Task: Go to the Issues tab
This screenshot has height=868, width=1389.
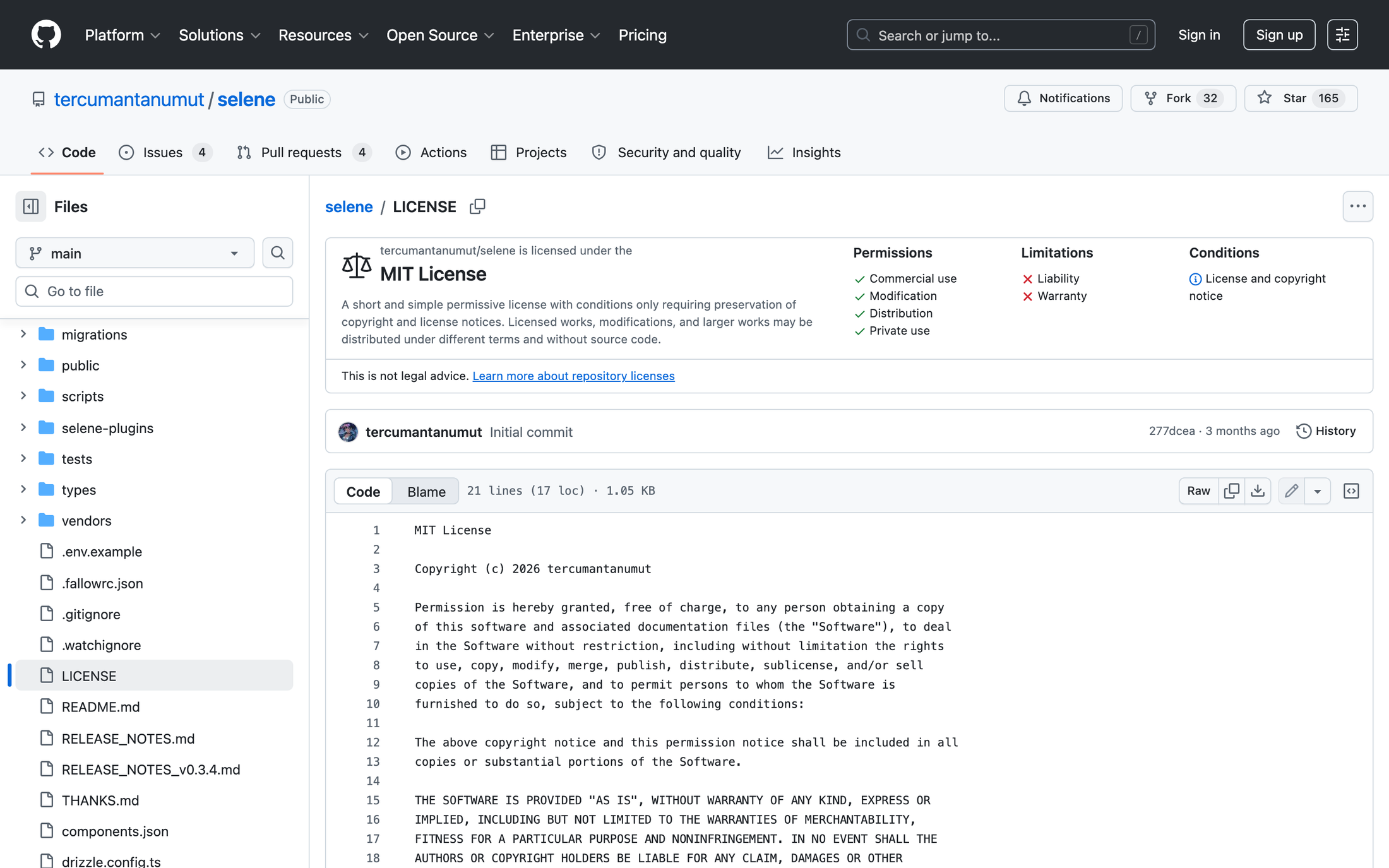Action: [165, 153]
